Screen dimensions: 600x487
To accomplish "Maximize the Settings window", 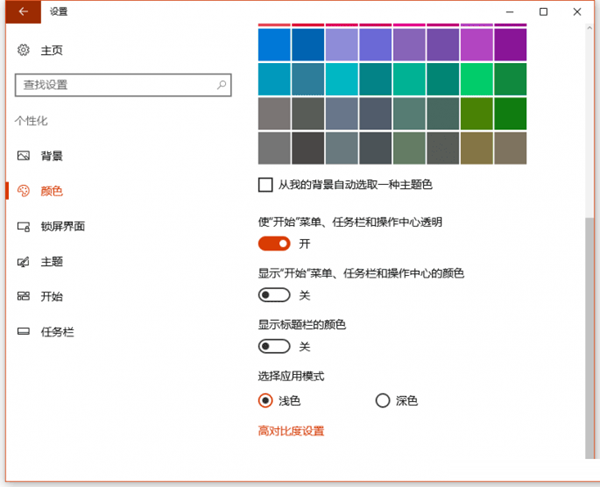I will click(543, 12).
